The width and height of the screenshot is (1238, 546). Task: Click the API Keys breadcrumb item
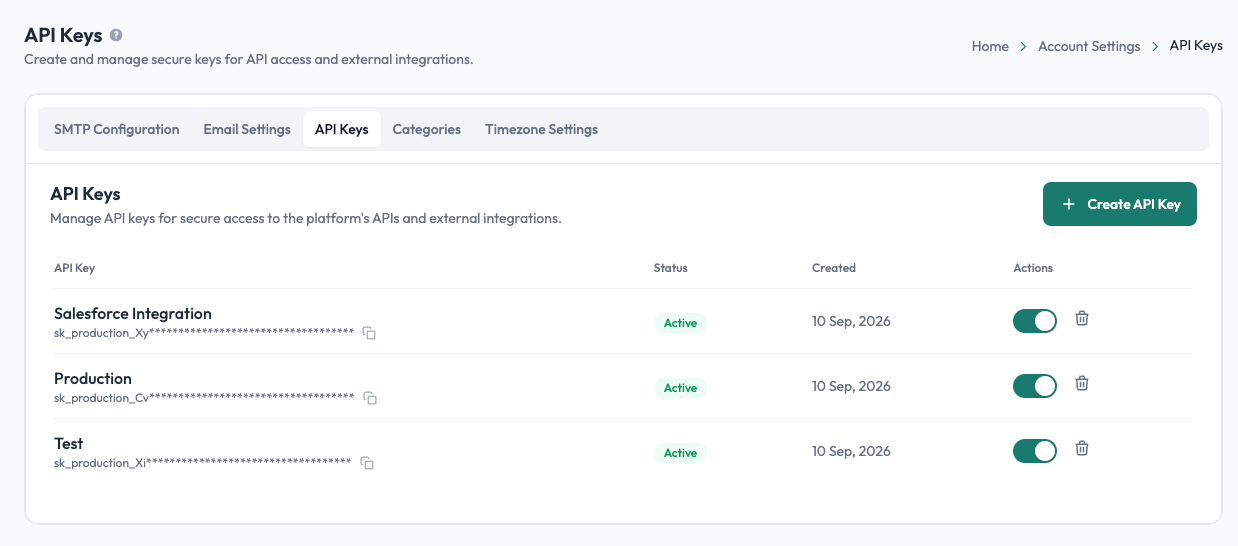click(1196, 46)
